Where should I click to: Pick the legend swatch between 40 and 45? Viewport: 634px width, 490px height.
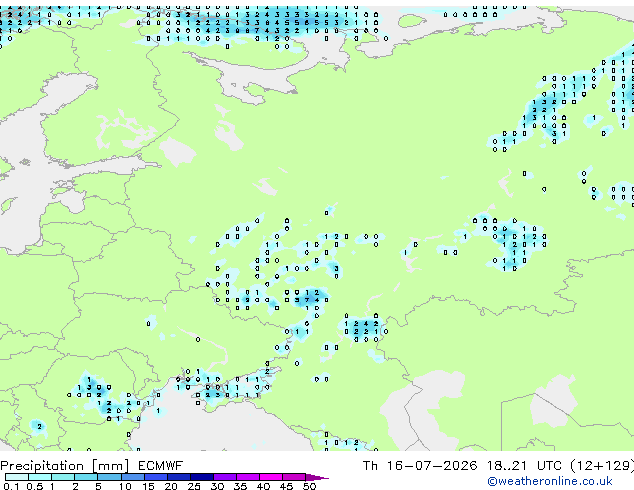click(x=271, y=477)
